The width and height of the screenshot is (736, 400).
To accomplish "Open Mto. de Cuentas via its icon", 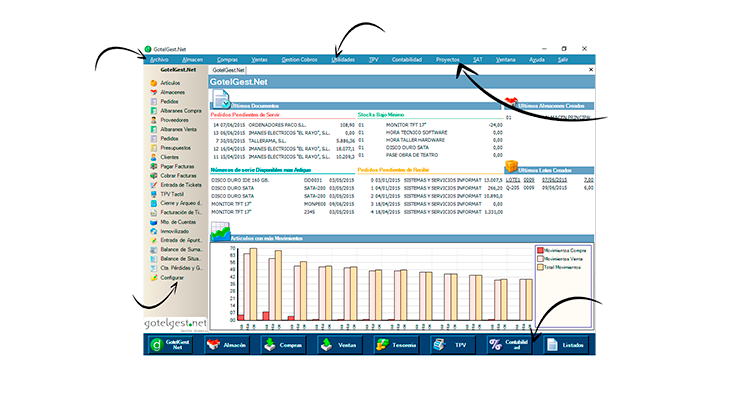I will point(153,222).
